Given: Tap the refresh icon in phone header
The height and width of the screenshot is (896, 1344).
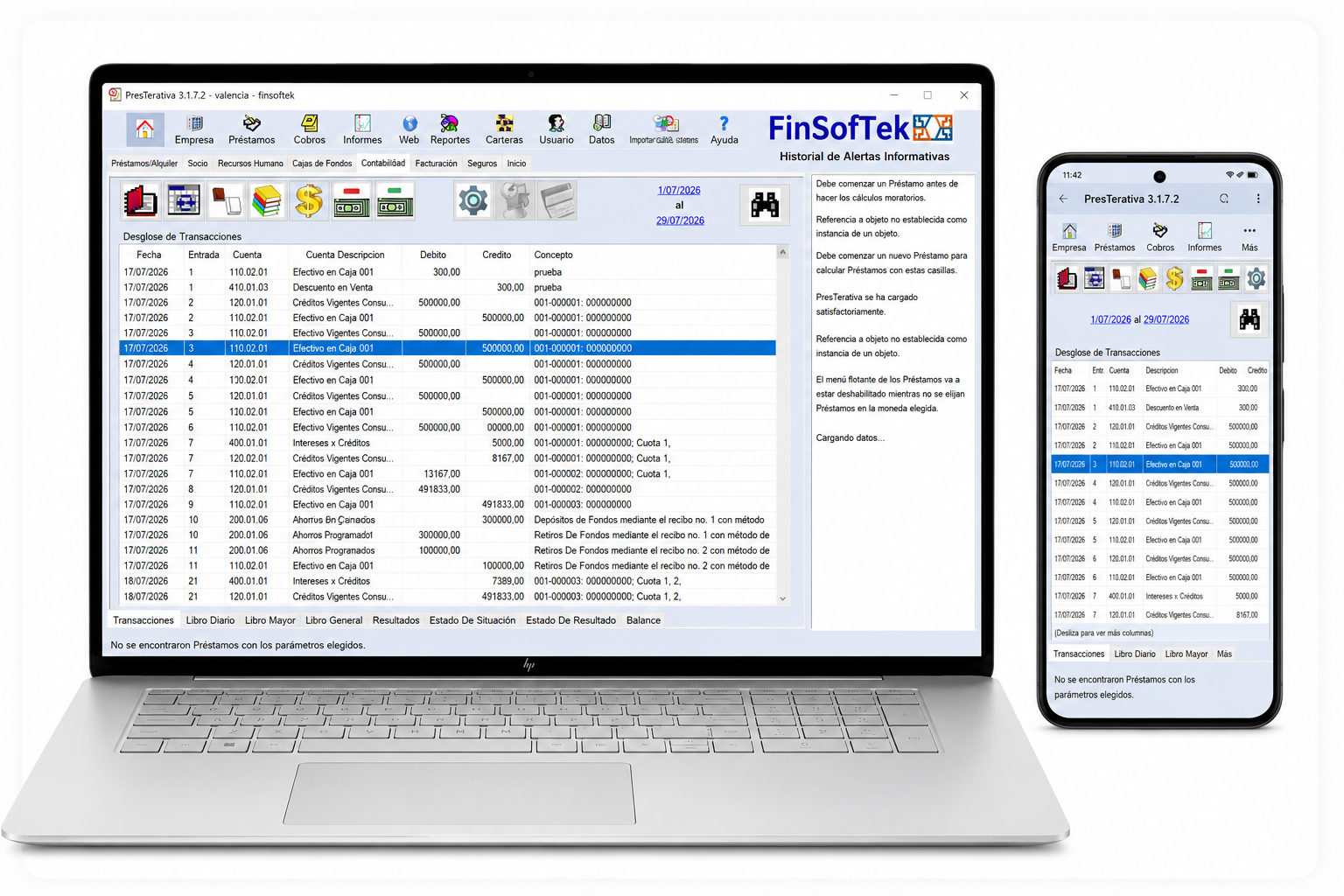Looking at the screenshot, I should pos(1224,199).
